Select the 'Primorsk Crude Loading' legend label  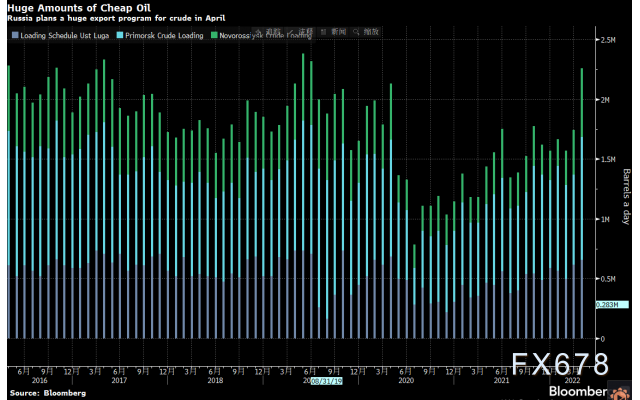(164, 36)
